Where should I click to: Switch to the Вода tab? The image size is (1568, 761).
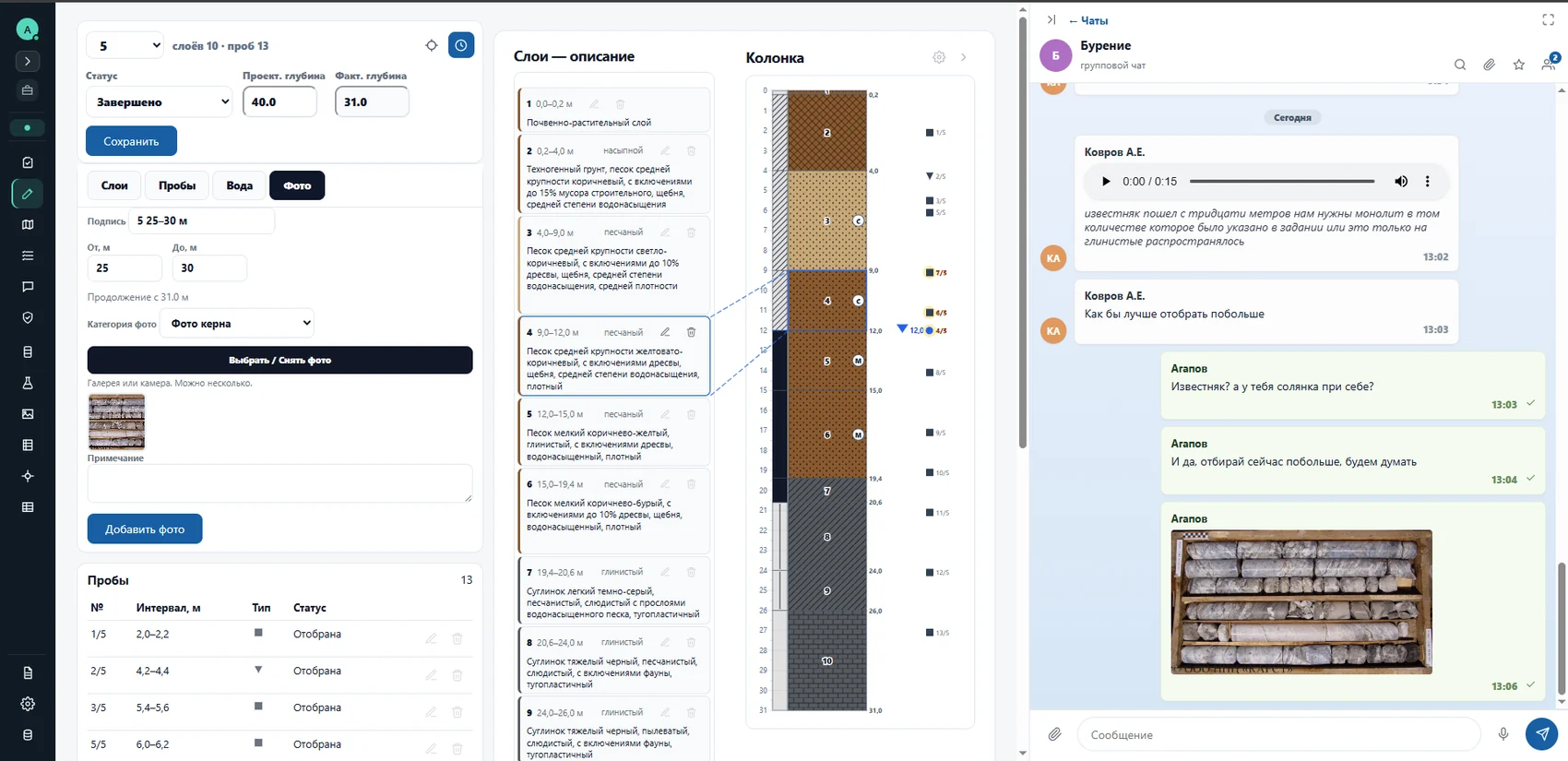[240, 185]
